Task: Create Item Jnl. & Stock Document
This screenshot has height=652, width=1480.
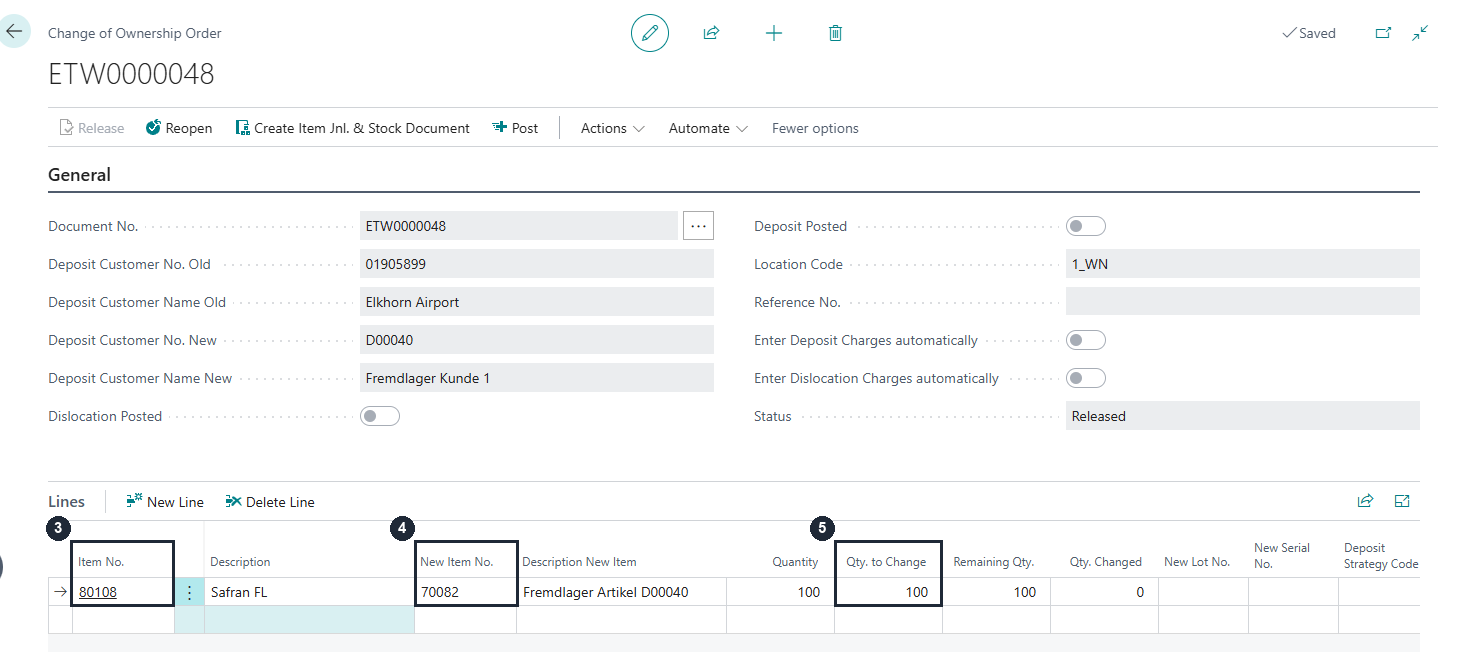Action: click(x=353, y=128)
